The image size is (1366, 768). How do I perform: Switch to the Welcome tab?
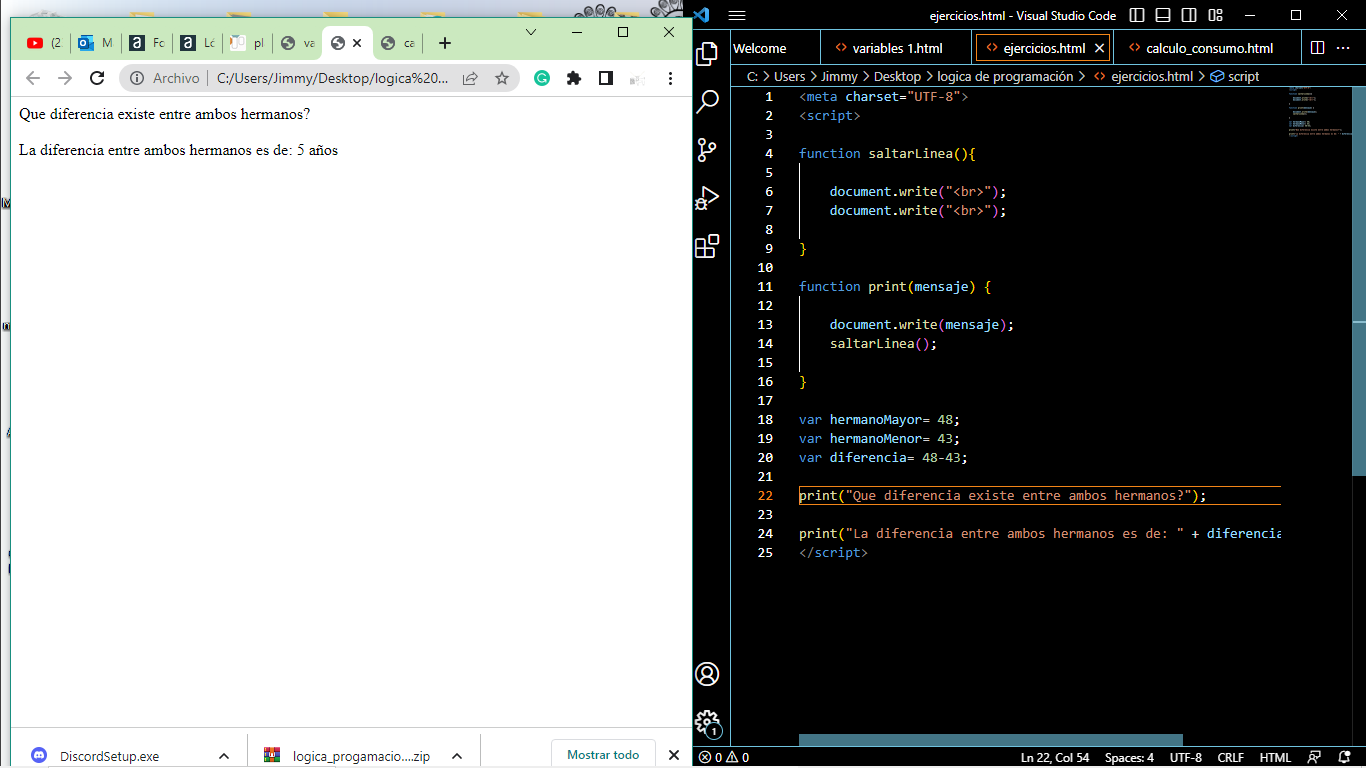tap(760, 48)
